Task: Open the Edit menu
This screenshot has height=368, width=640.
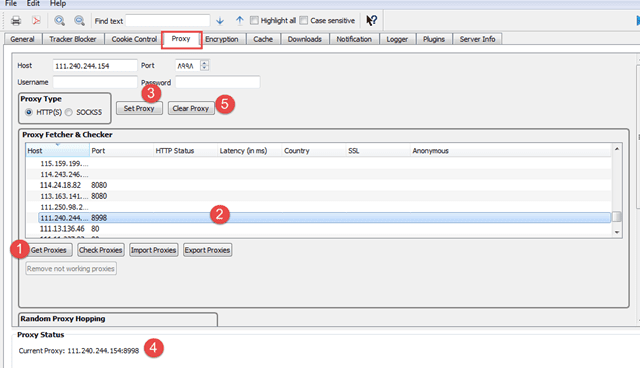Action: (33, 3)
